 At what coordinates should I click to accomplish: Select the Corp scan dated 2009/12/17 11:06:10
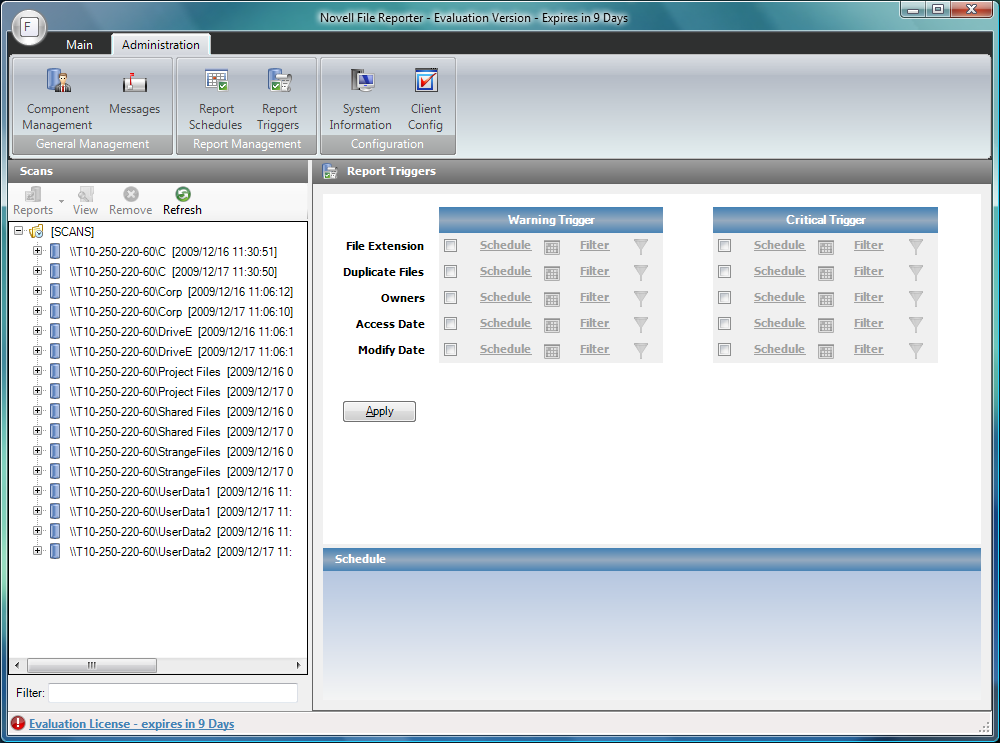click(x=181, y=311)
